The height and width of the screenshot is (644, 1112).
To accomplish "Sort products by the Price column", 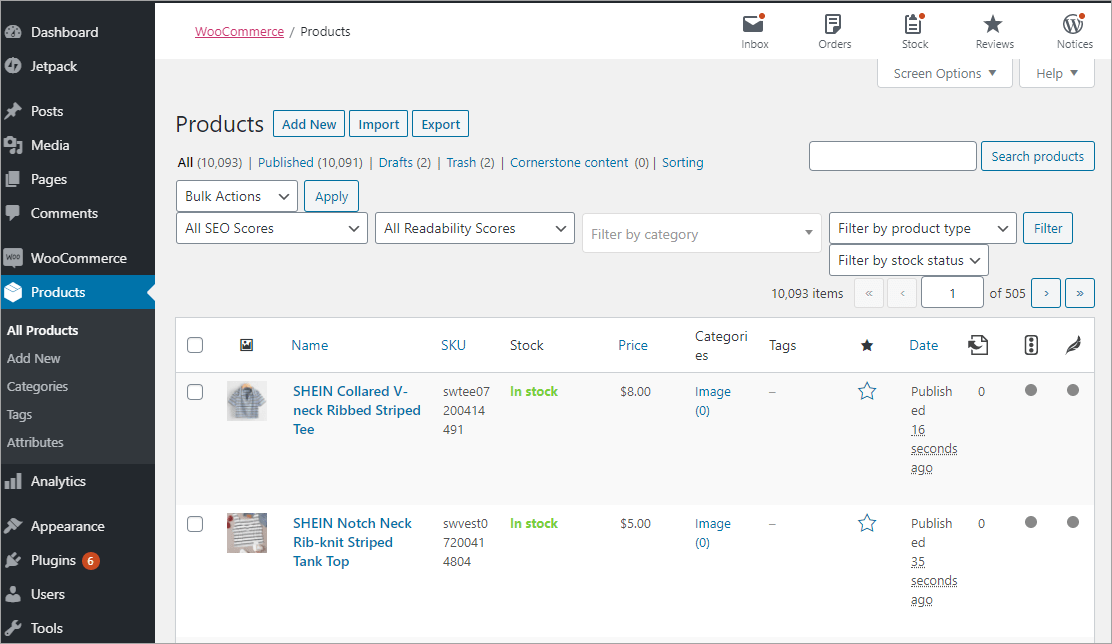I will point(633,345).
